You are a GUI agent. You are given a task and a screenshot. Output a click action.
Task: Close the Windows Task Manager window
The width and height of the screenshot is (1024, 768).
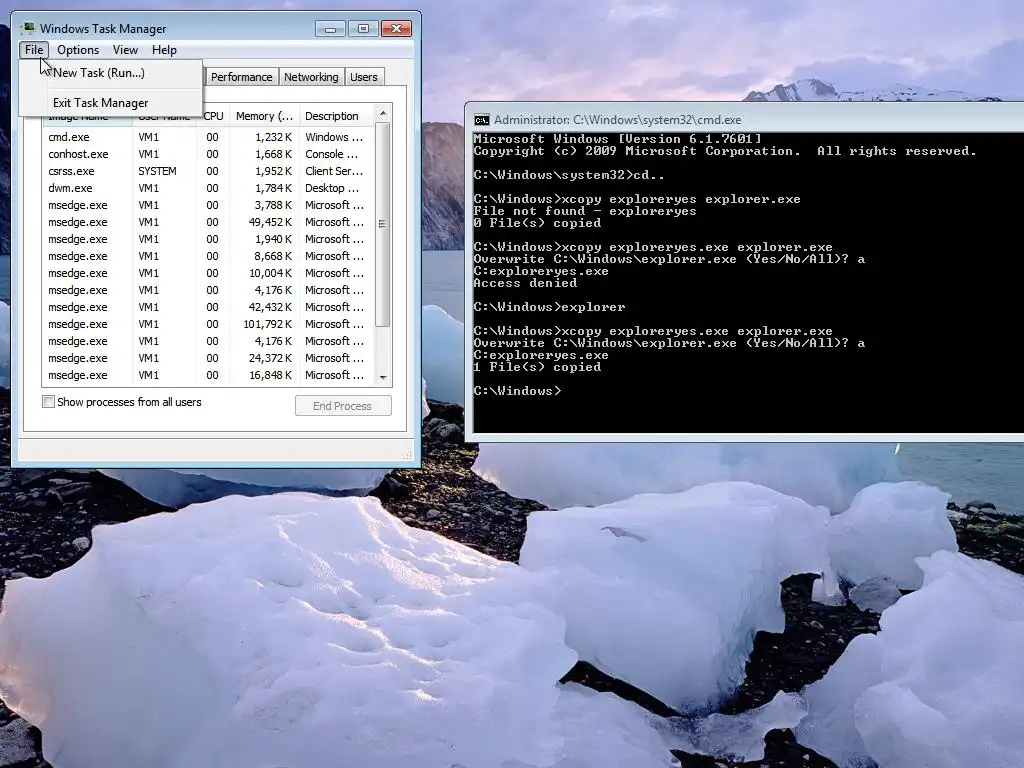396,29
